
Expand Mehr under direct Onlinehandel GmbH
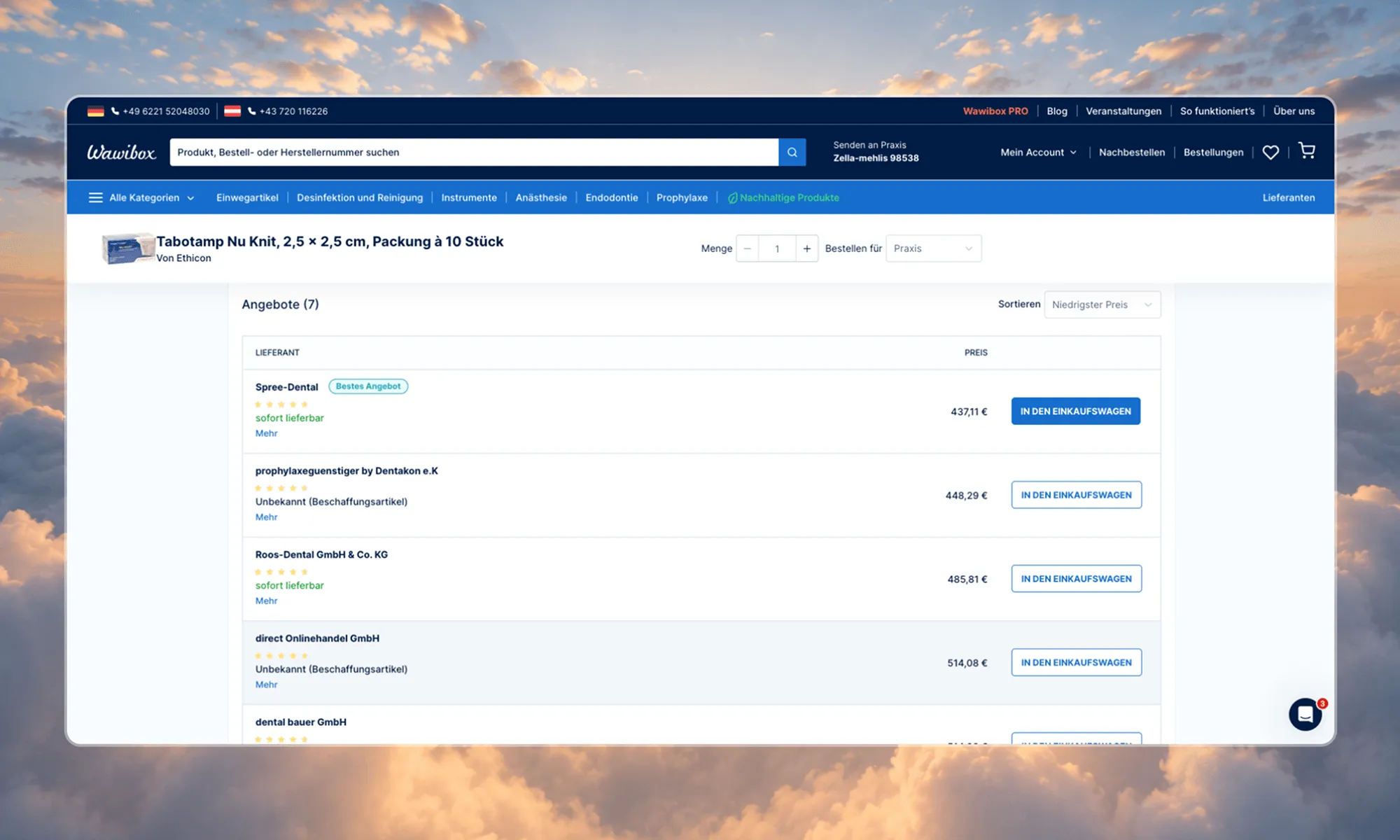[266, 685]
